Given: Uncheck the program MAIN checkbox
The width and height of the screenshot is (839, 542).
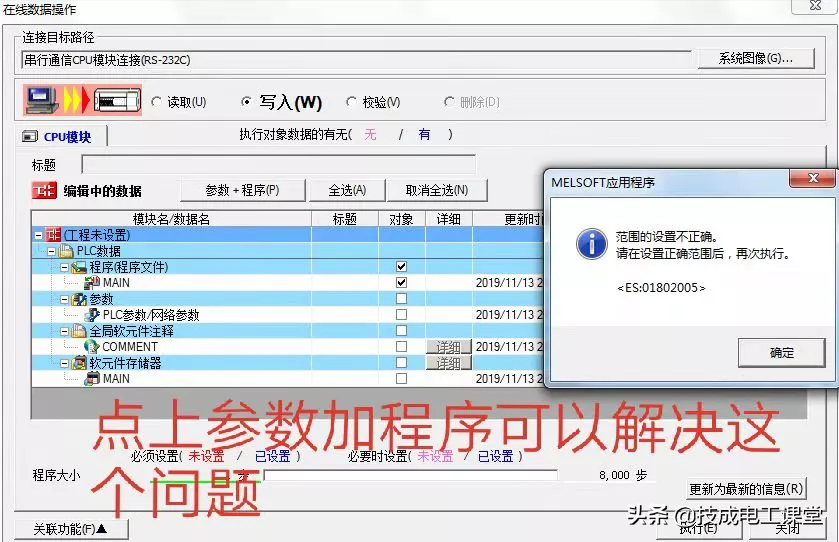Looking at the screenshot, I should coord(401,283).
